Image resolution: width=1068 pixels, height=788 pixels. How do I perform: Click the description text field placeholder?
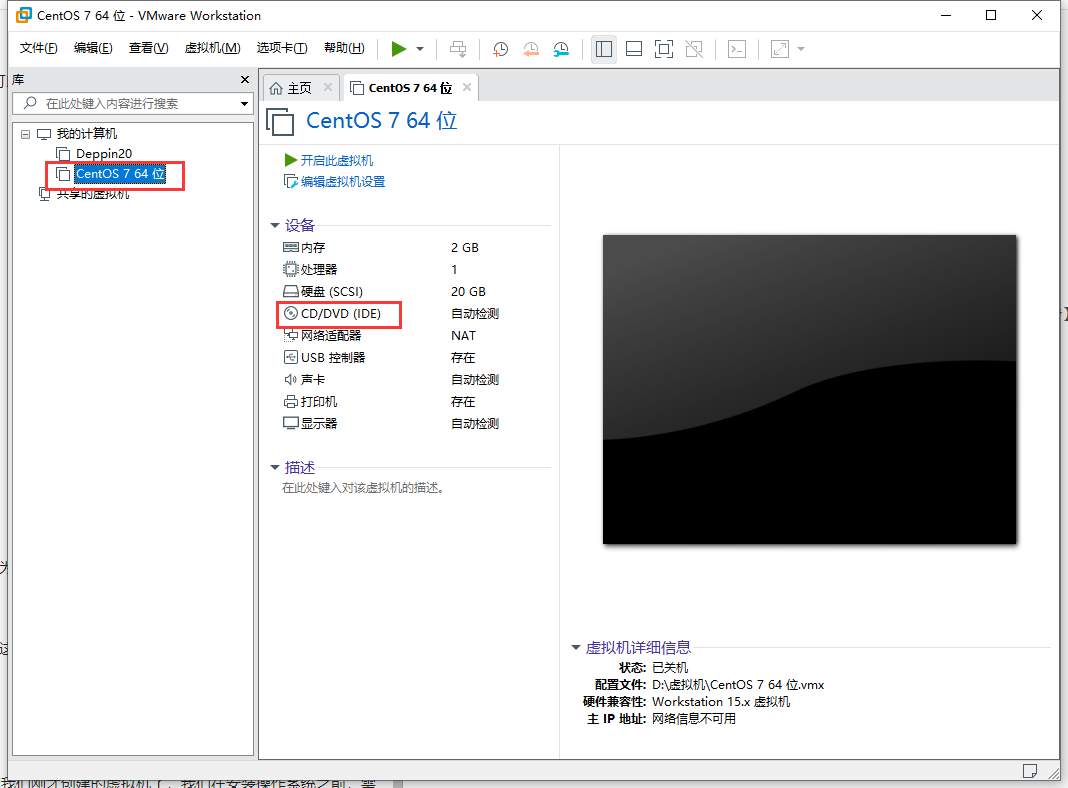(x=363, y=488)
